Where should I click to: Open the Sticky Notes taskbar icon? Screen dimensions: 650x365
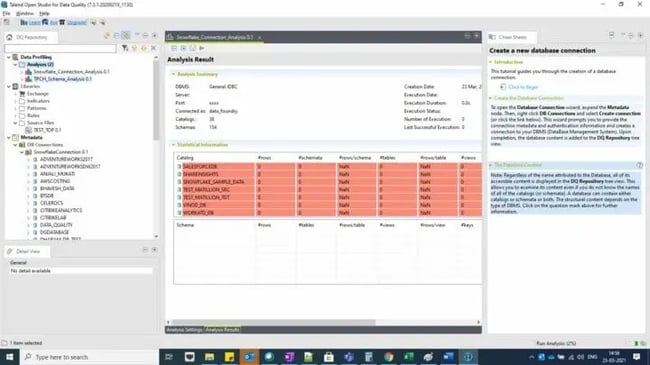pyautogui.click(x=229, y=357)
